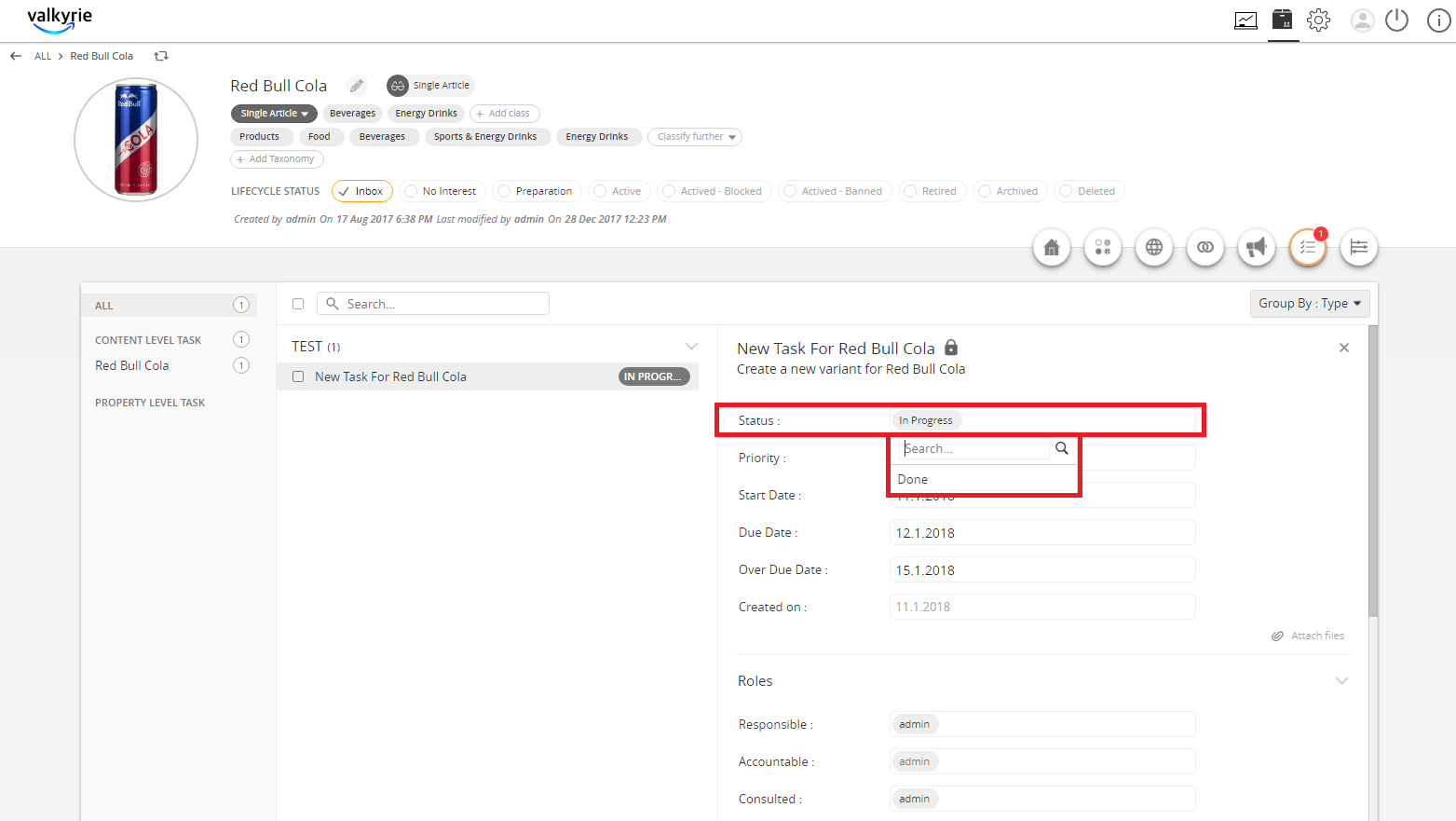Open the tasks checklist round button

[1308, 247]
